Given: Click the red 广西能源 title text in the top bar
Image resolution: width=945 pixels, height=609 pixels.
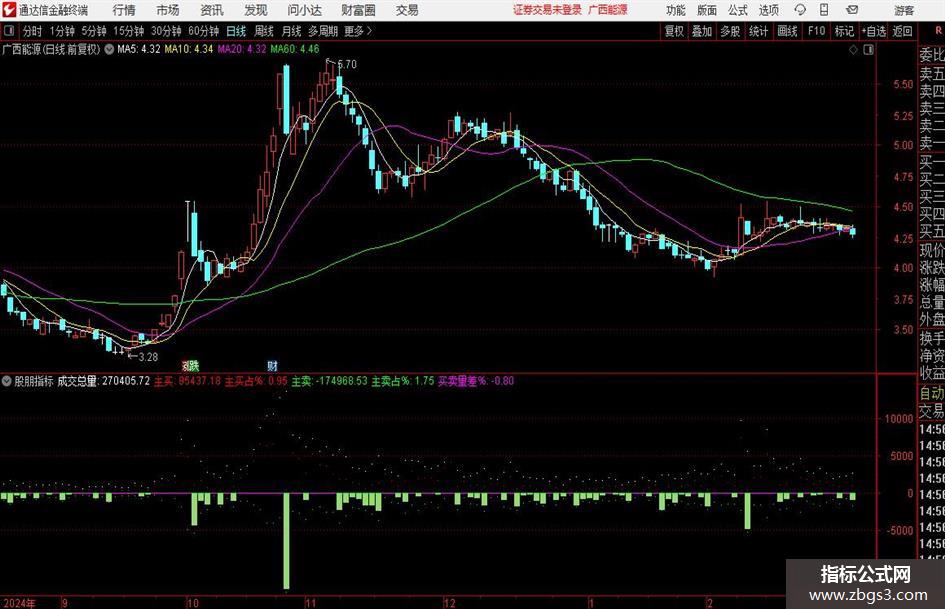Looking at the screenshot, I should point(608,10).
